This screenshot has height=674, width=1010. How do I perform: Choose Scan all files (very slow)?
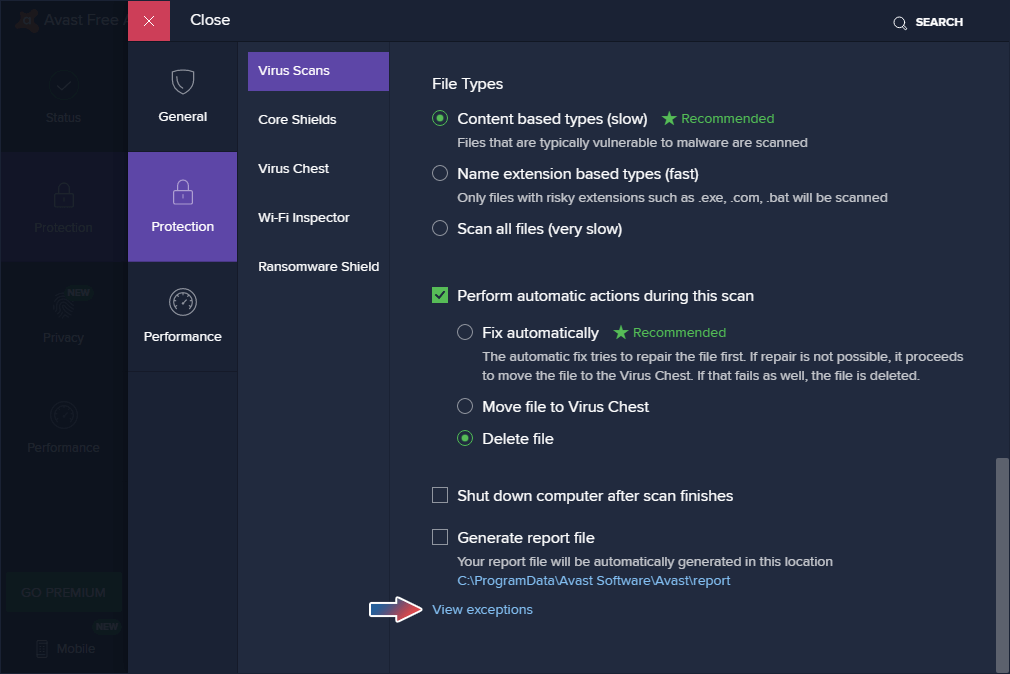click(440, 228)
